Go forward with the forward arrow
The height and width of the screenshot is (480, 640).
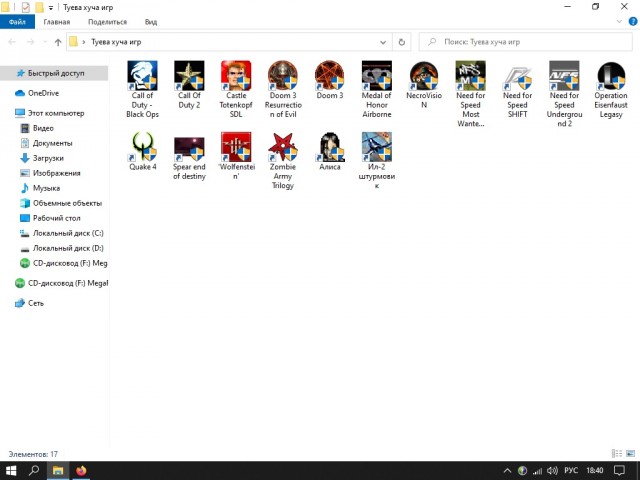pos(31,42)
